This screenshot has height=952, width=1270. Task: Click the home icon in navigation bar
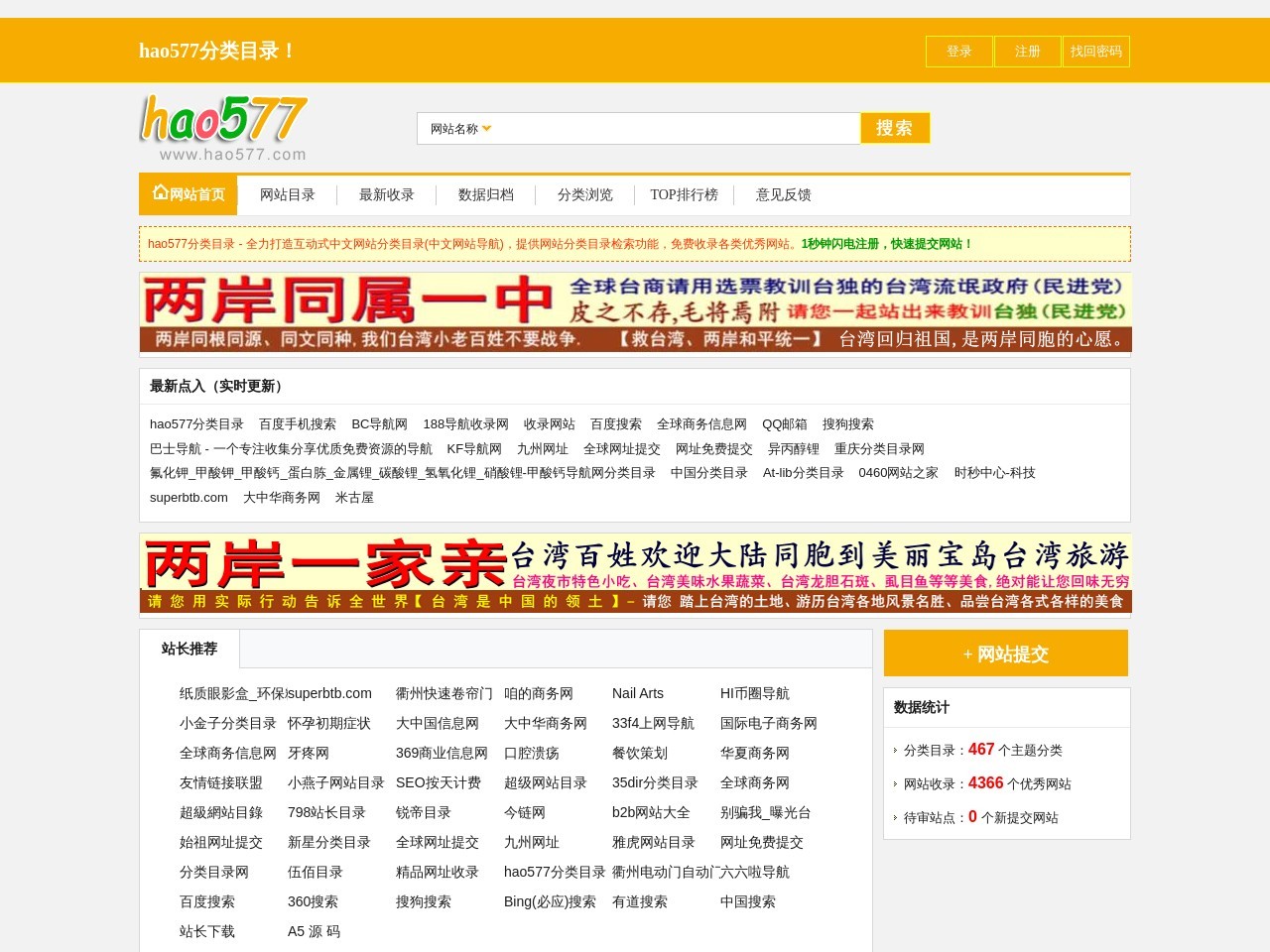(160, 193)
